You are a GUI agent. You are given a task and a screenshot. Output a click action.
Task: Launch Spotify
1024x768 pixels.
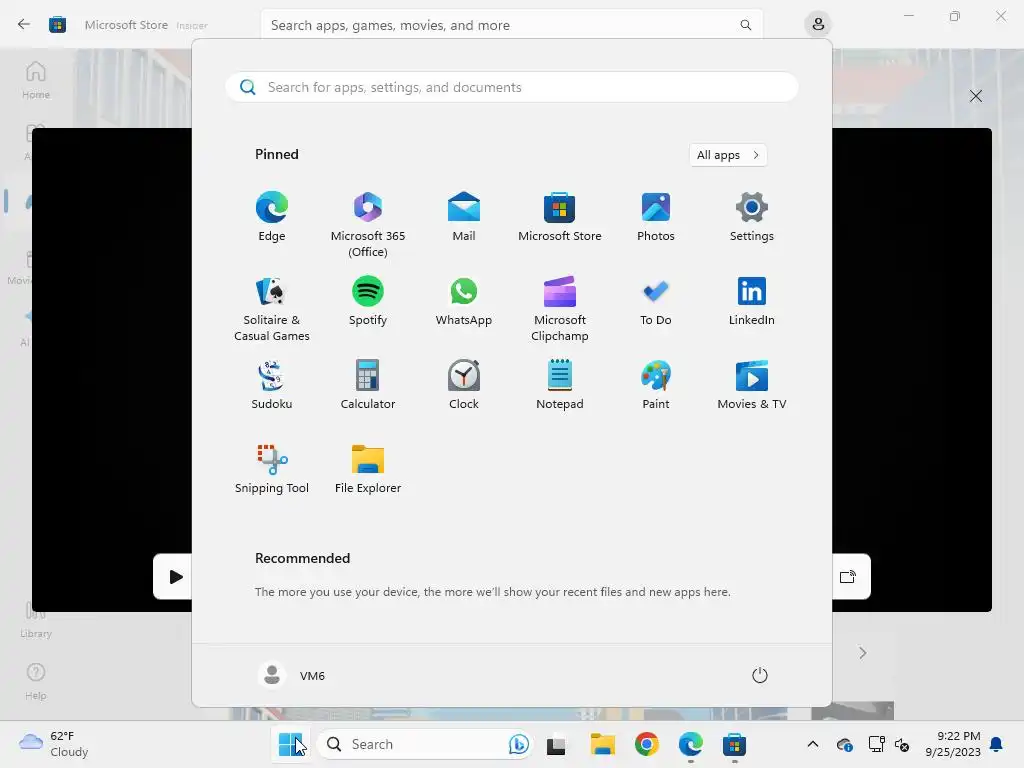[368, 301]
